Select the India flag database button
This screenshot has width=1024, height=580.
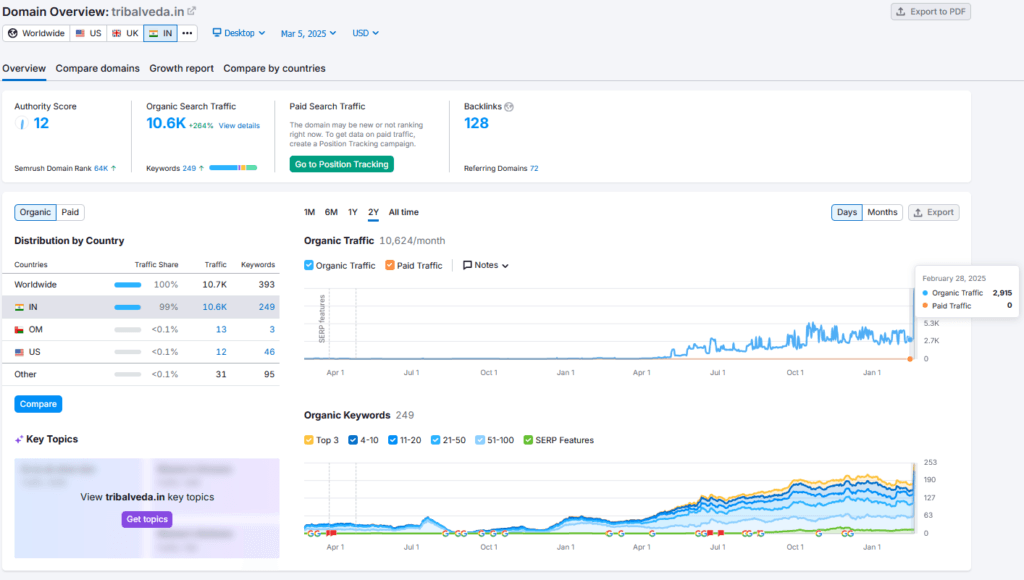[x=160, y=33]
